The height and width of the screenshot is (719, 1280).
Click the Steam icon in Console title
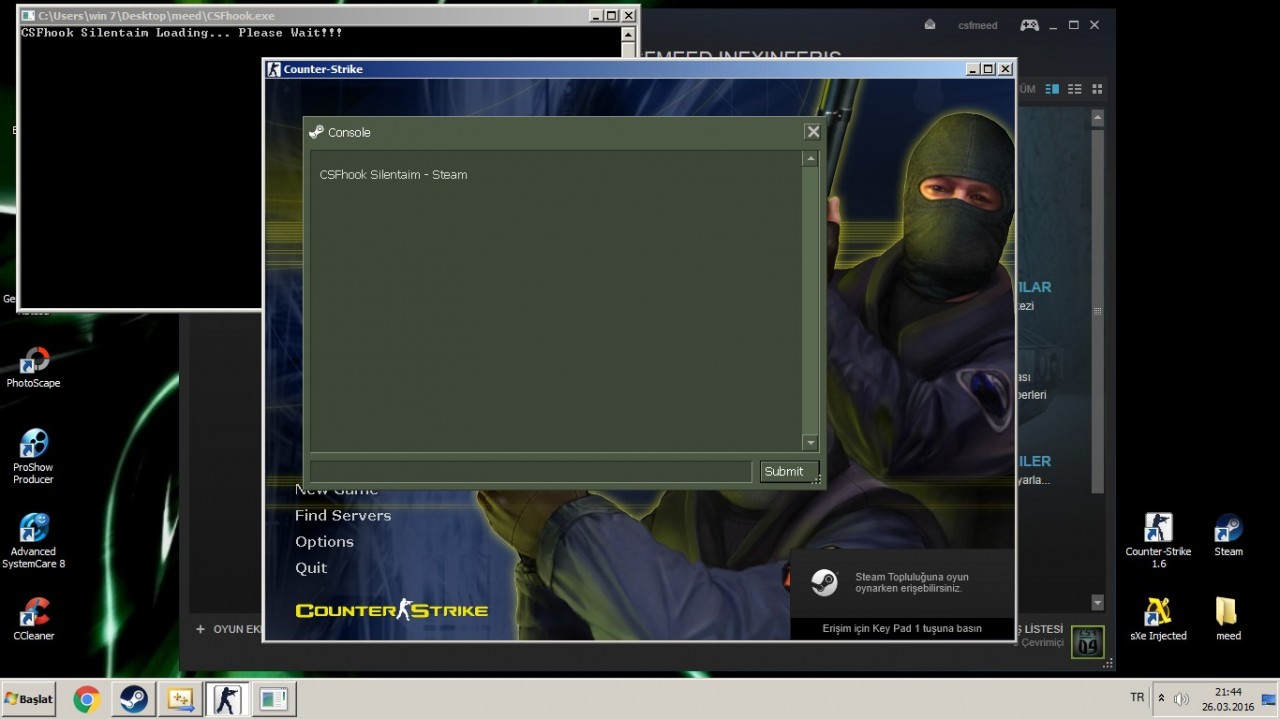(316, 132)
